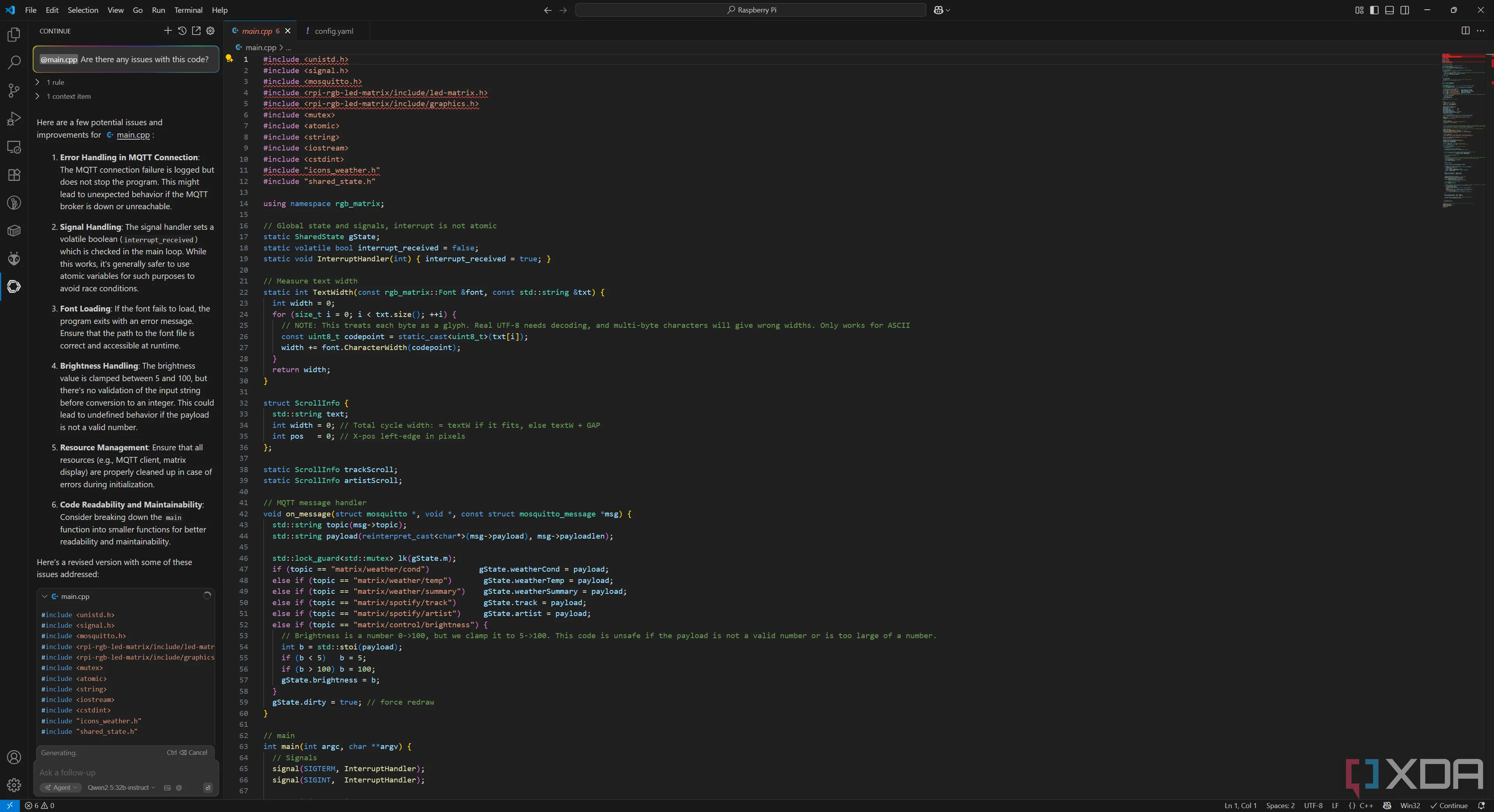Screen dimensions: 1494x812
Task: Click Win32 configuration in status bar
Action: 1410,806
